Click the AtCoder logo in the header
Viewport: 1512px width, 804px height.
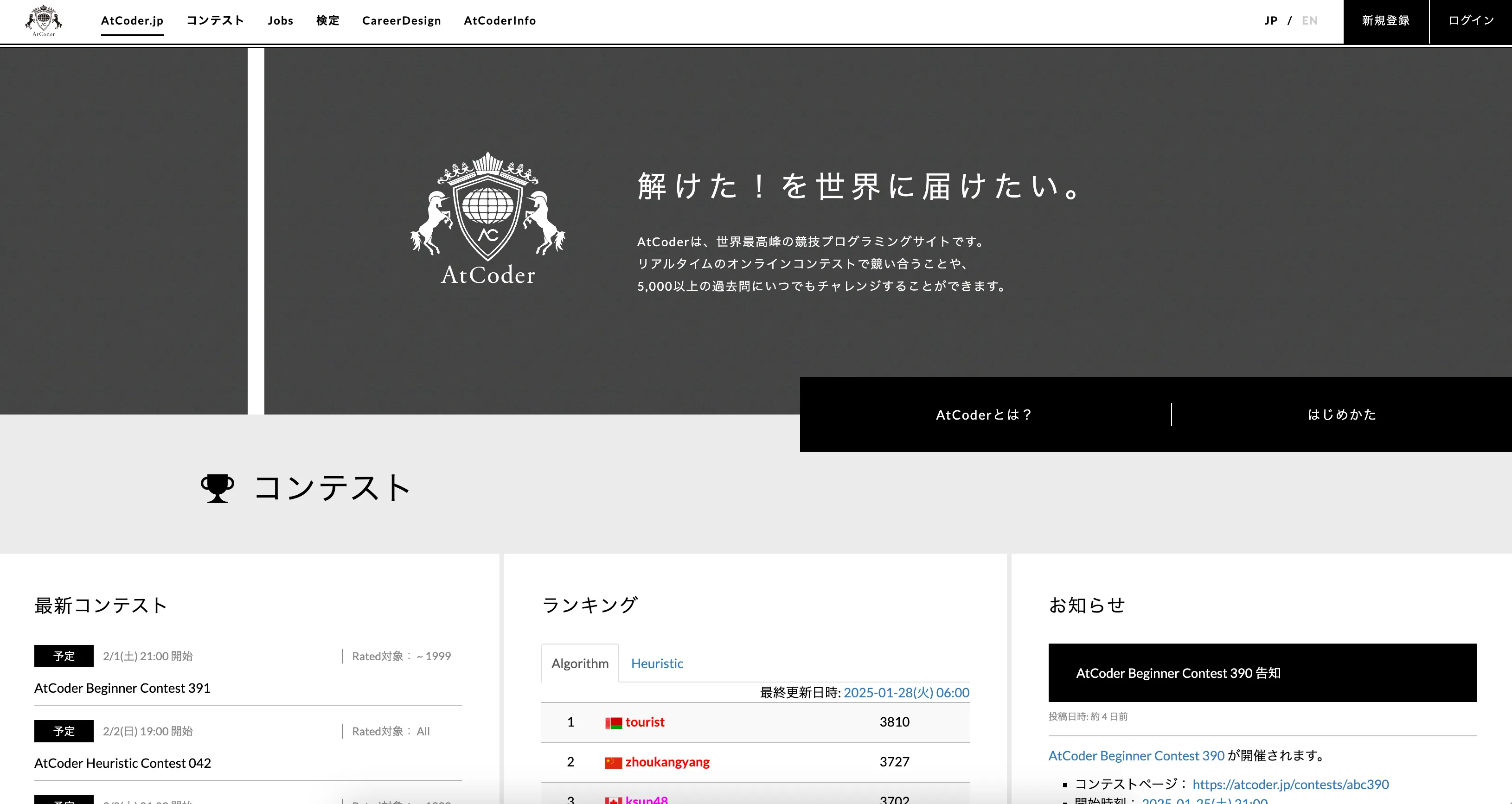click(x=44, y=21)
